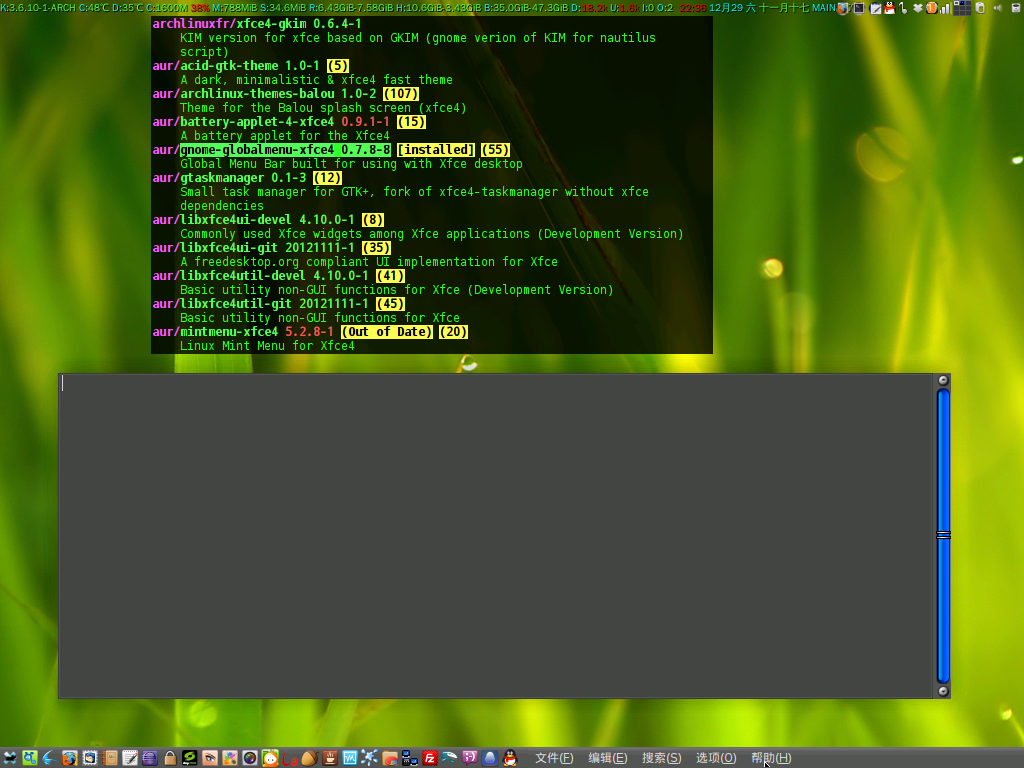Click the network signal bars tray icon
1024x768 pixels.
point(945,8)
